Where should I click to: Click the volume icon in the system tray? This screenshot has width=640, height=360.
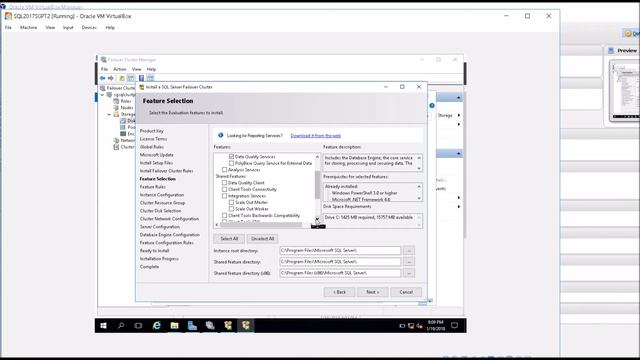[419, 326]
